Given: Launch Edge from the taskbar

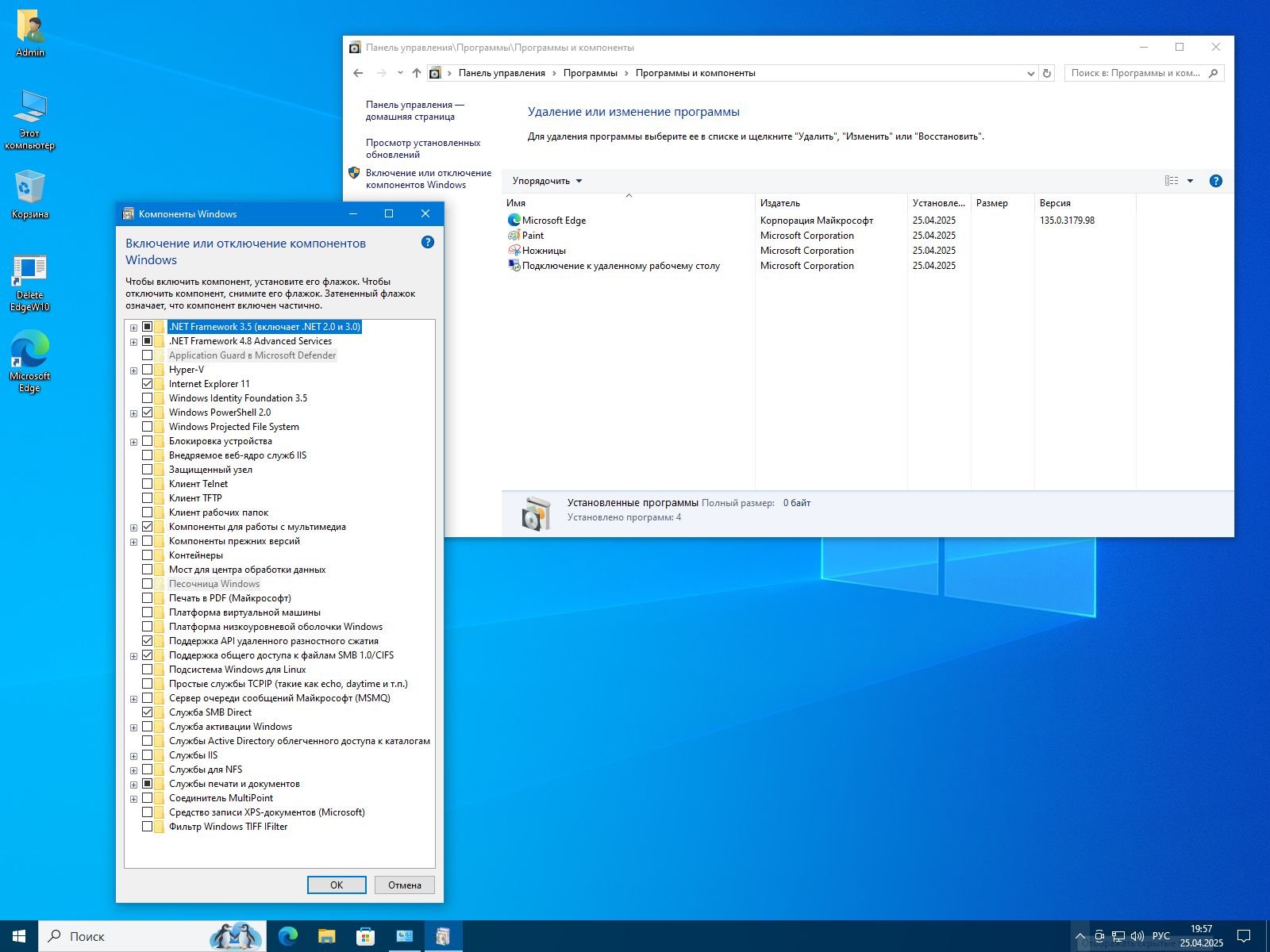Looking at the screenshot, I should pyautogui.click(x=288, y=936).
